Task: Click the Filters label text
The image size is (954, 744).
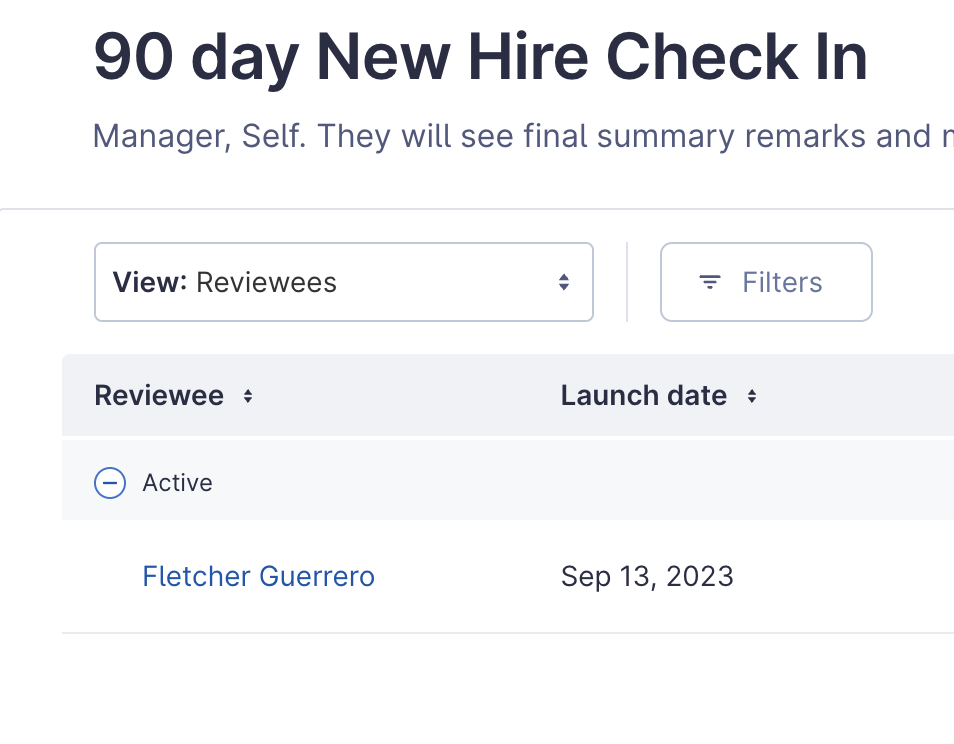Action: point(782,283)
